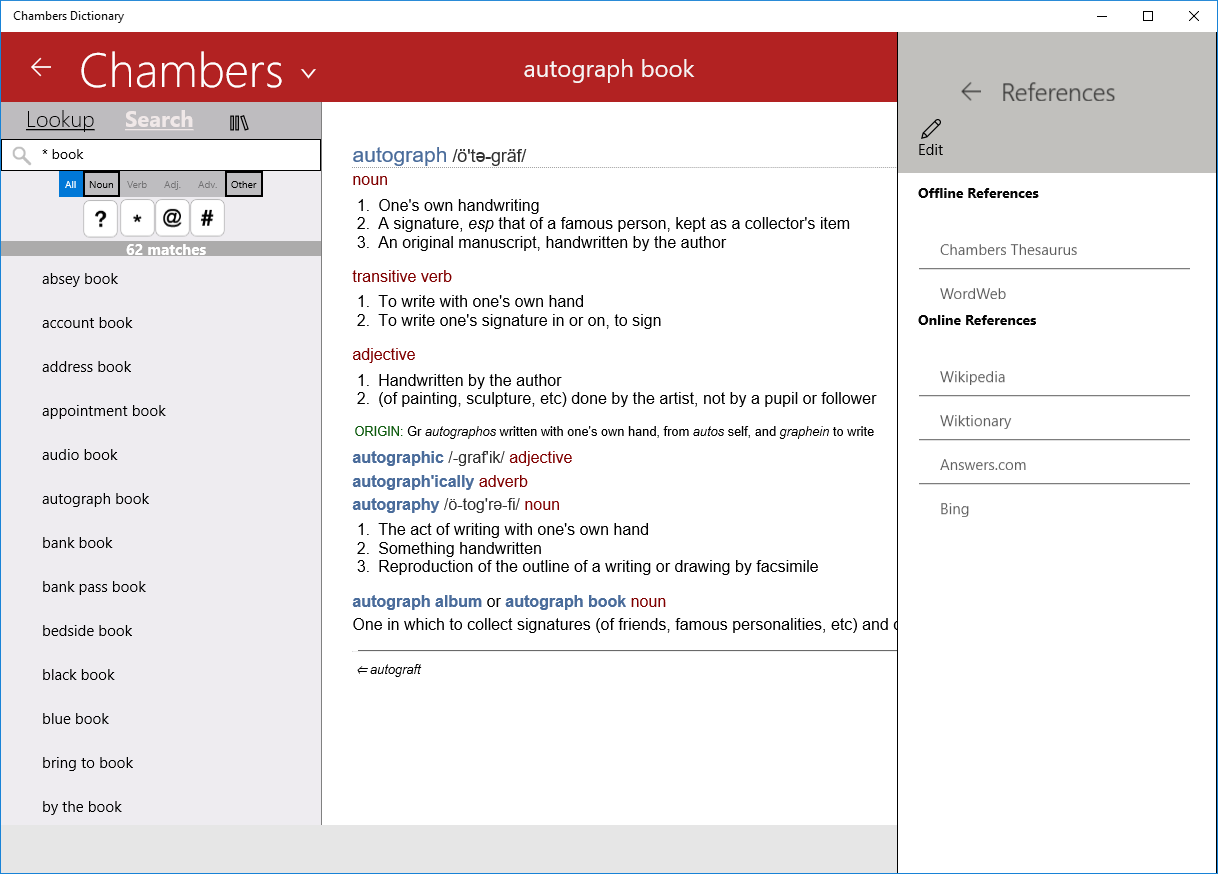Select the All filter button

[70, 184]
